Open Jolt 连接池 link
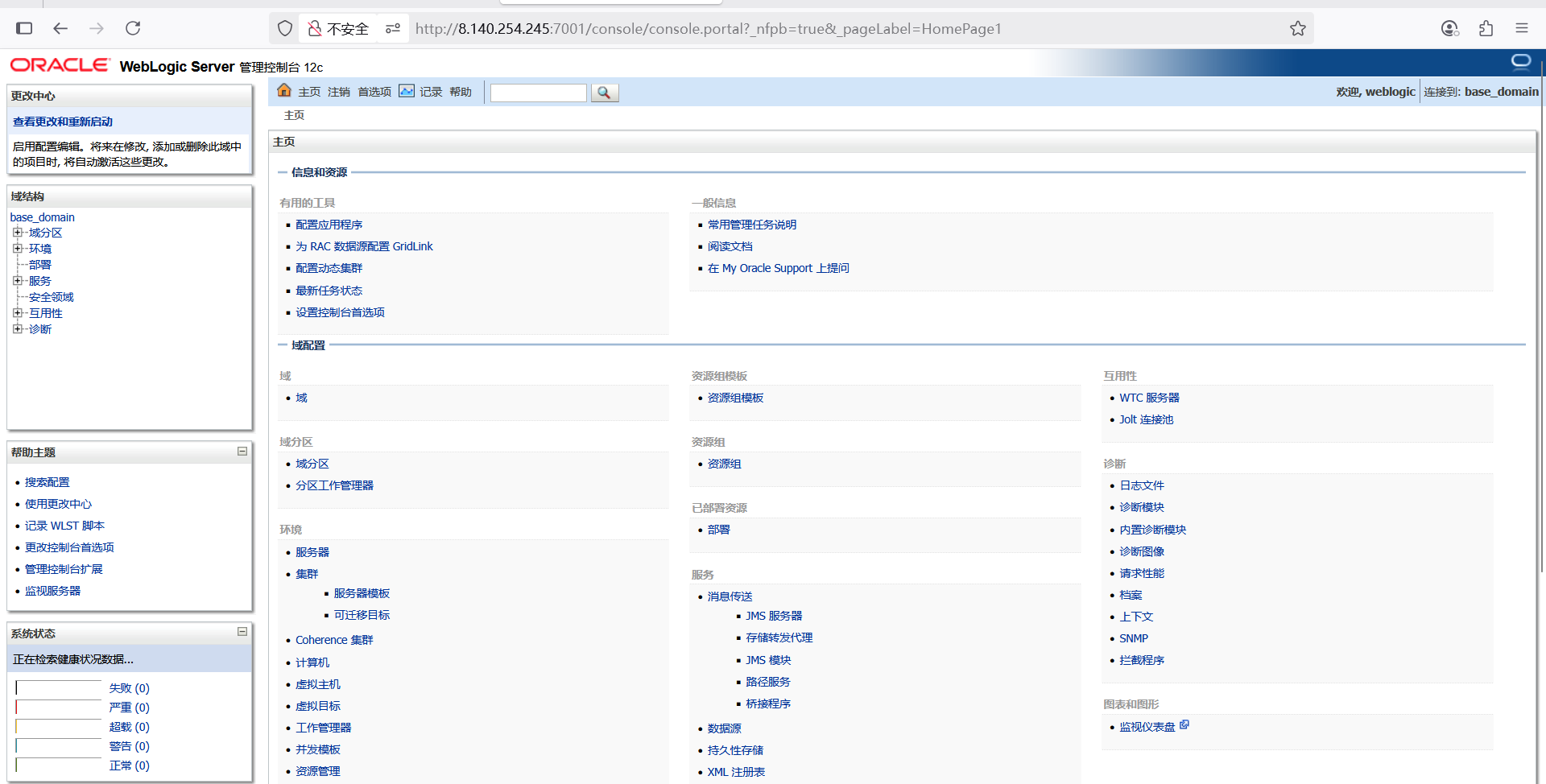The height and width of the screenshot is (784, 1546). [1146, 419]
